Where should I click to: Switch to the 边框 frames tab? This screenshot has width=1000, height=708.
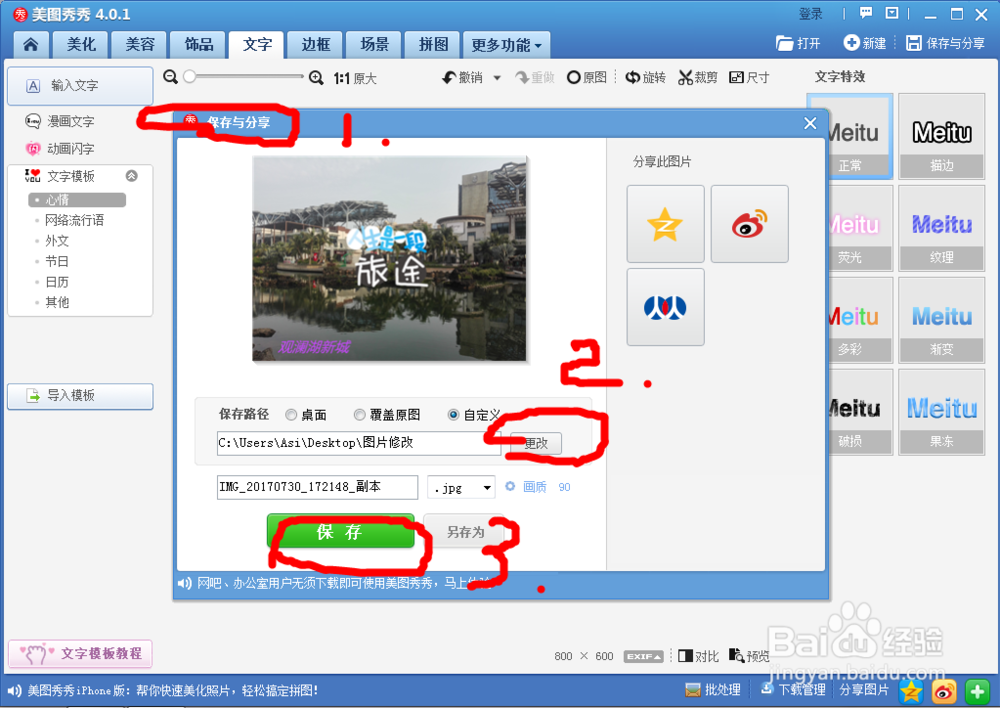tap(314, 44)
